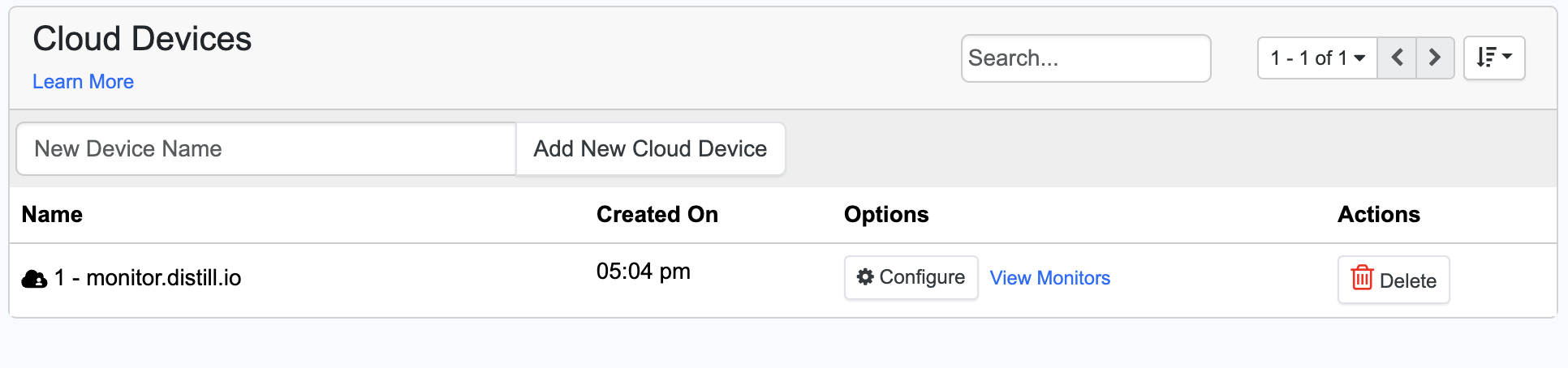Click into the New Device Name field
Viewport: 1568px width, 368px height.
(266, 149)
